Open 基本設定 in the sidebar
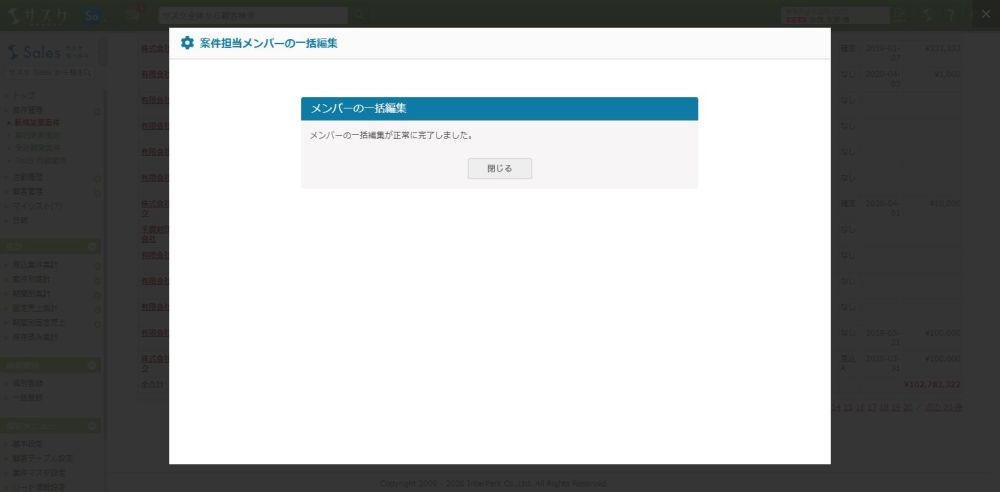Viewport: 1000px width, 492px height. [x=28, y=445]
